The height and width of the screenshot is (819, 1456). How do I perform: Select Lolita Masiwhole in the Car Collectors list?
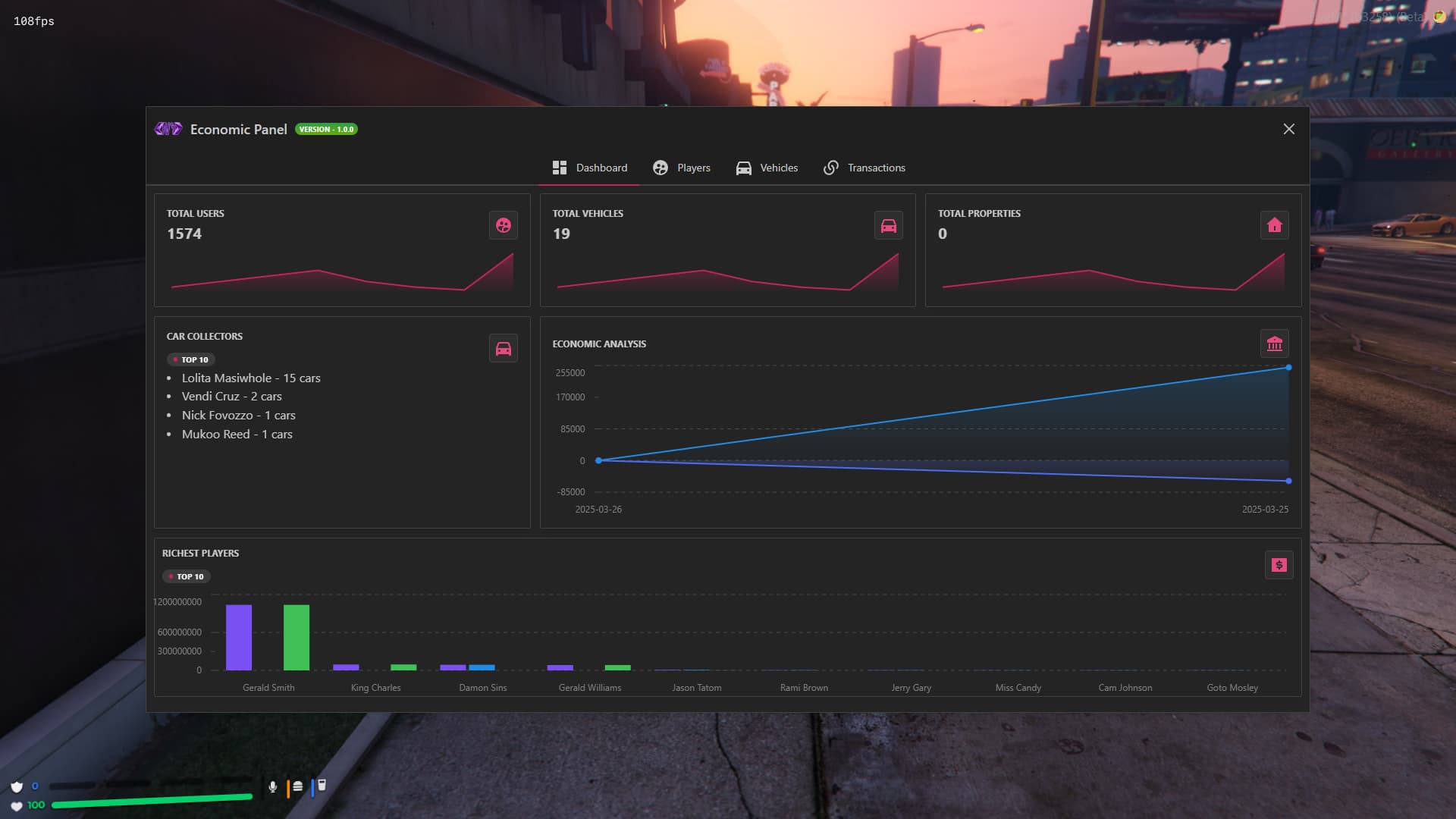(251, 378)
